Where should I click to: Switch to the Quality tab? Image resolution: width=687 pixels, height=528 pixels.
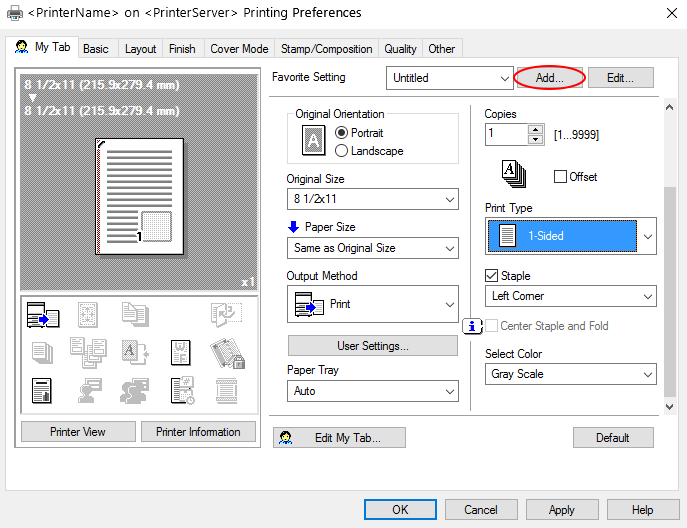pyautogui.click(x=400, y=49)
